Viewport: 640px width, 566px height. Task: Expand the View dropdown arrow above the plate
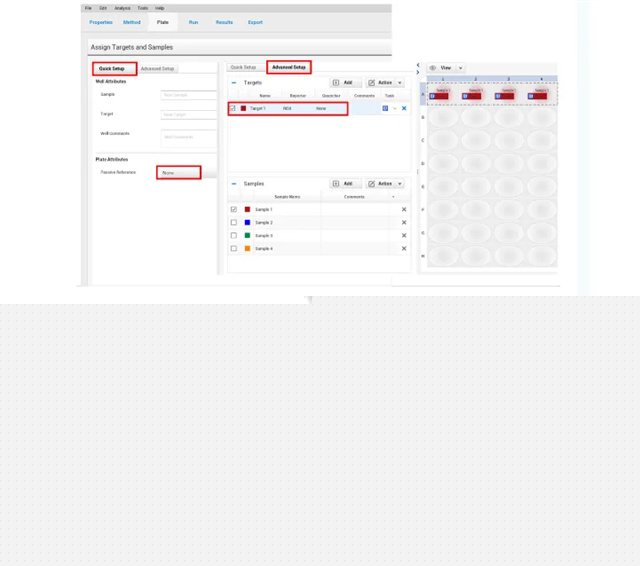point(461,68)
